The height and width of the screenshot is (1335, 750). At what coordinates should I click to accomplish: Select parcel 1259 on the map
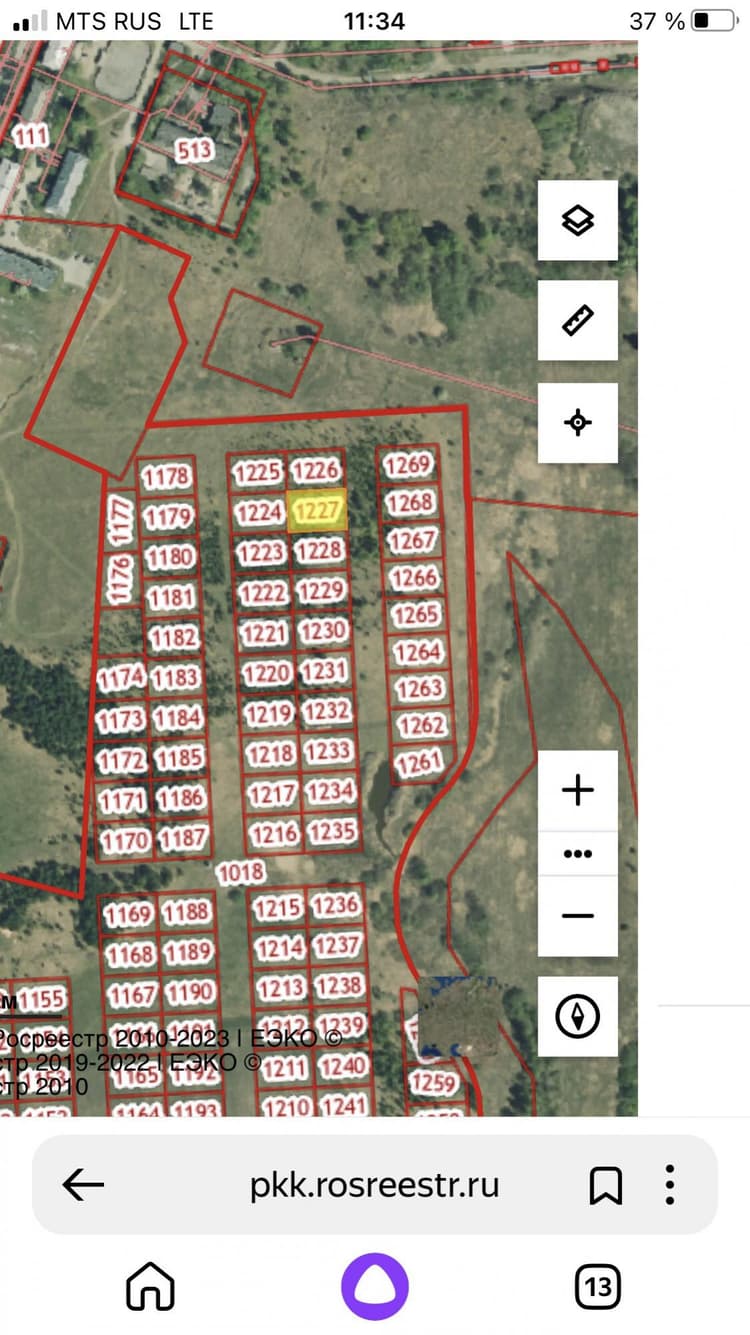tap(434, 1082)
